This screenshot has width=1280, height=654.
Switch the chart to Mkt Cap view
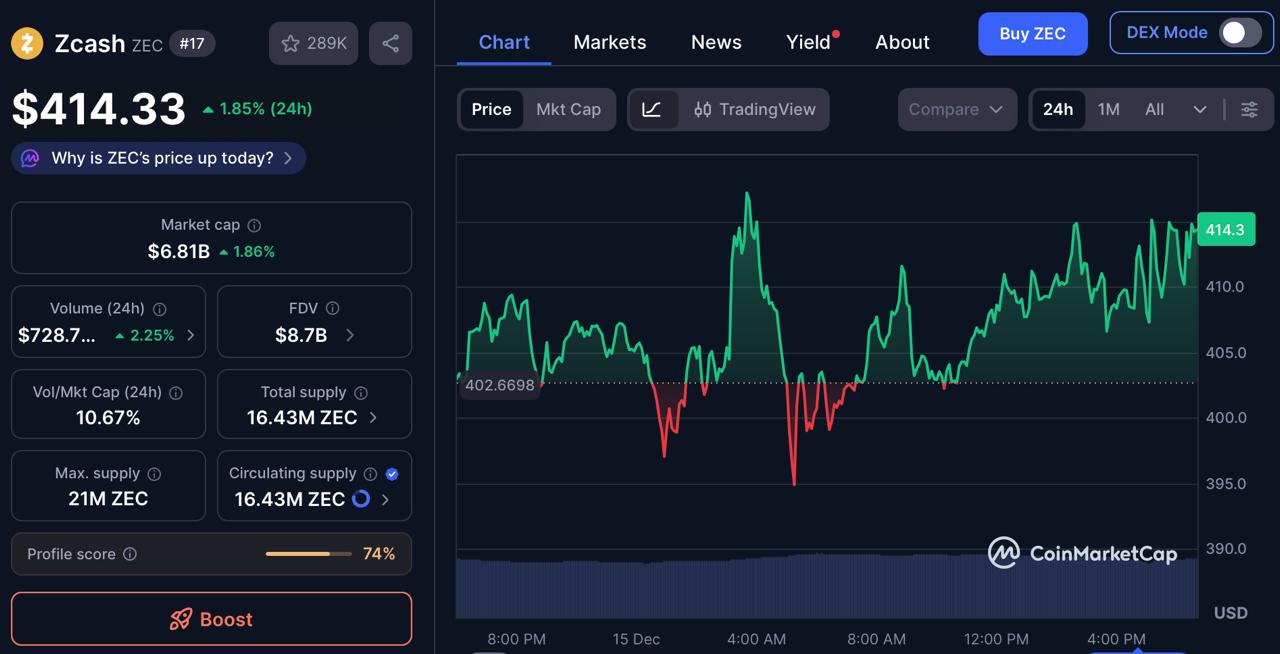point(568,110)
